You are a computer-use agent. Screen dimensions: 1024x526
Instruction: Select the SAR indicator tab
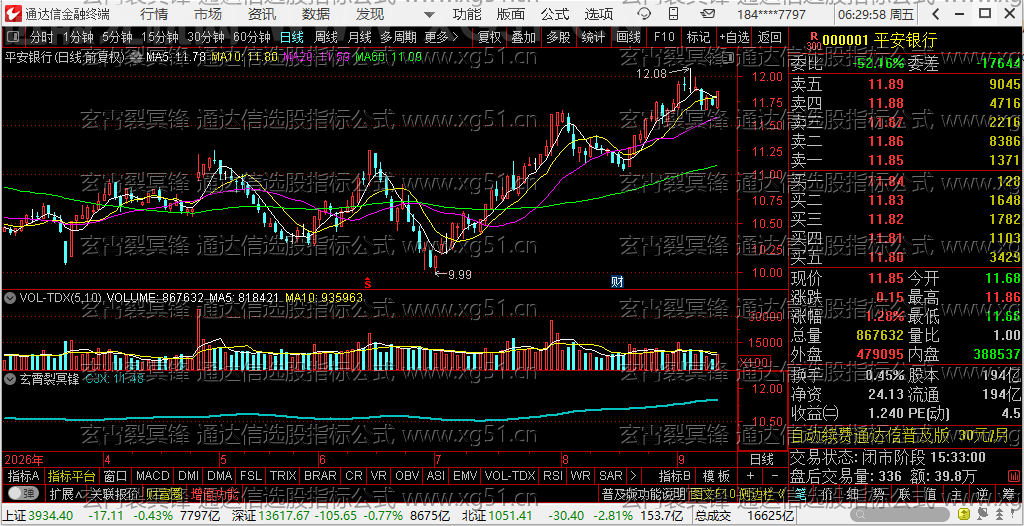(x=611, y=475)
